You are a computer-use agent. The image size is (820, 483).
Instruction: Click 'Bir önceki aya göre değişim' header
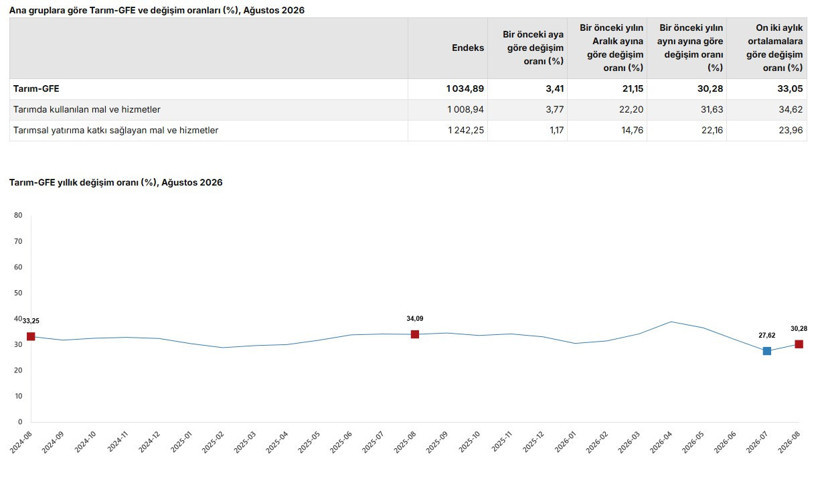(533, 48)
